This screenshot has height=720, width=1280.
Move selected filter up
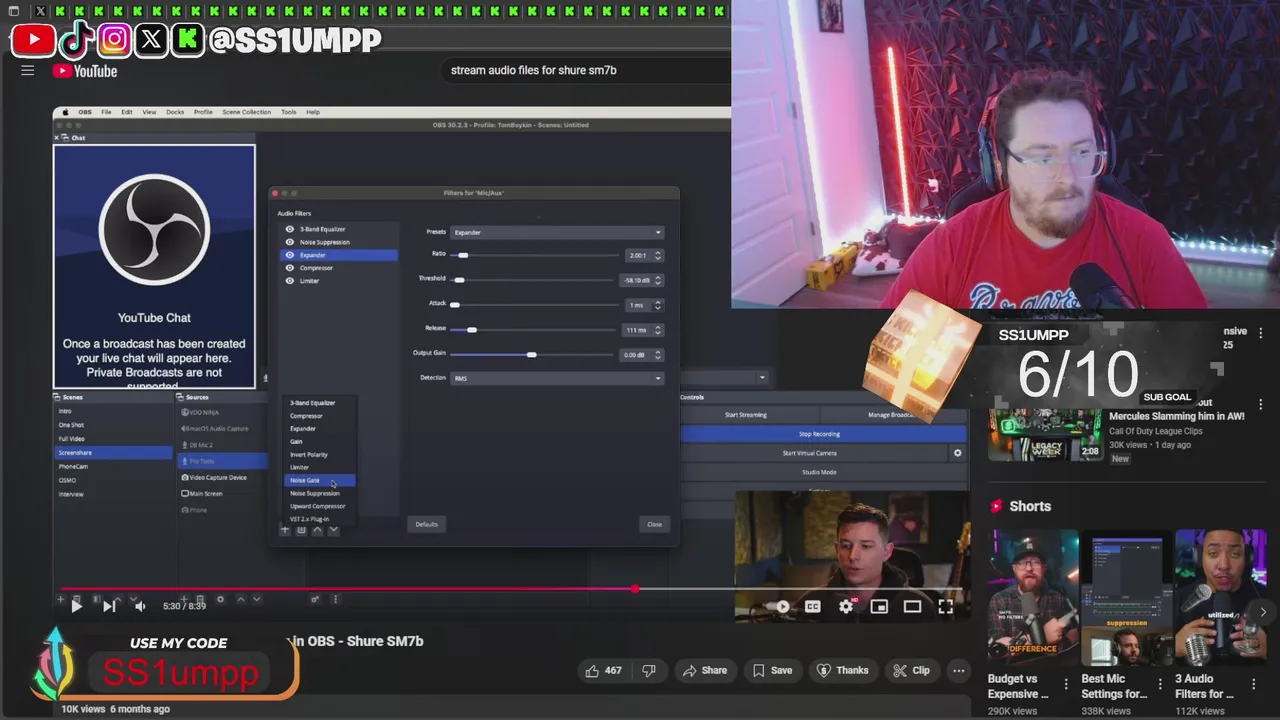coord(317,530)
